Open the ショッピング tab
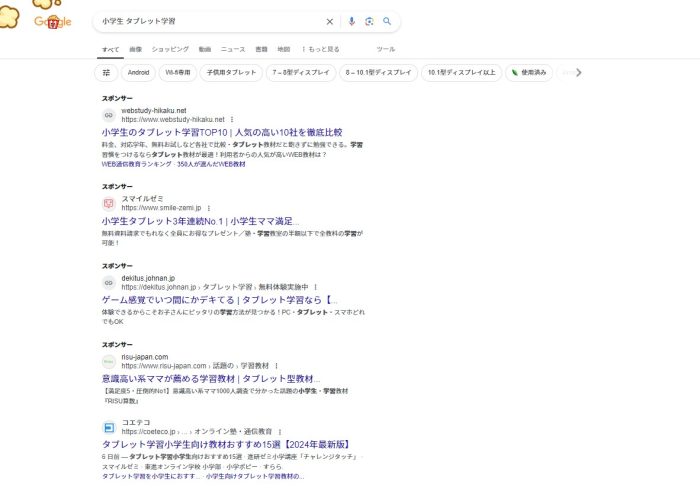Screen dimensions: 700x488 170,49
